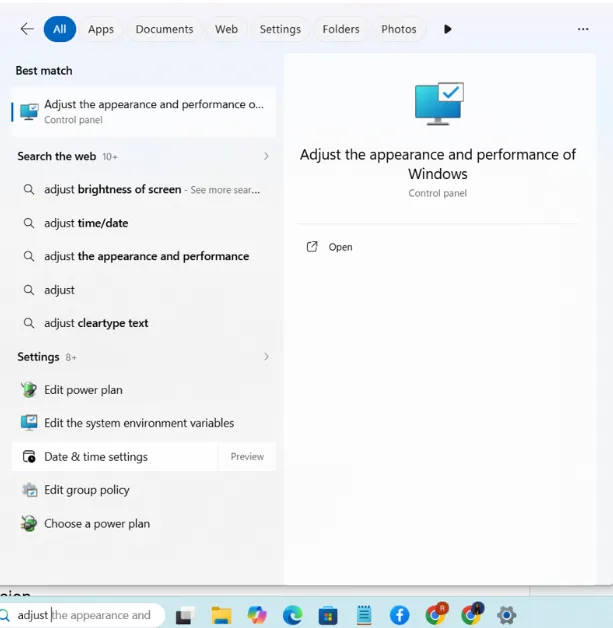The image size is (613, 628).
Task: Switch to the Apps filter tab
Action: pos(101,29)
